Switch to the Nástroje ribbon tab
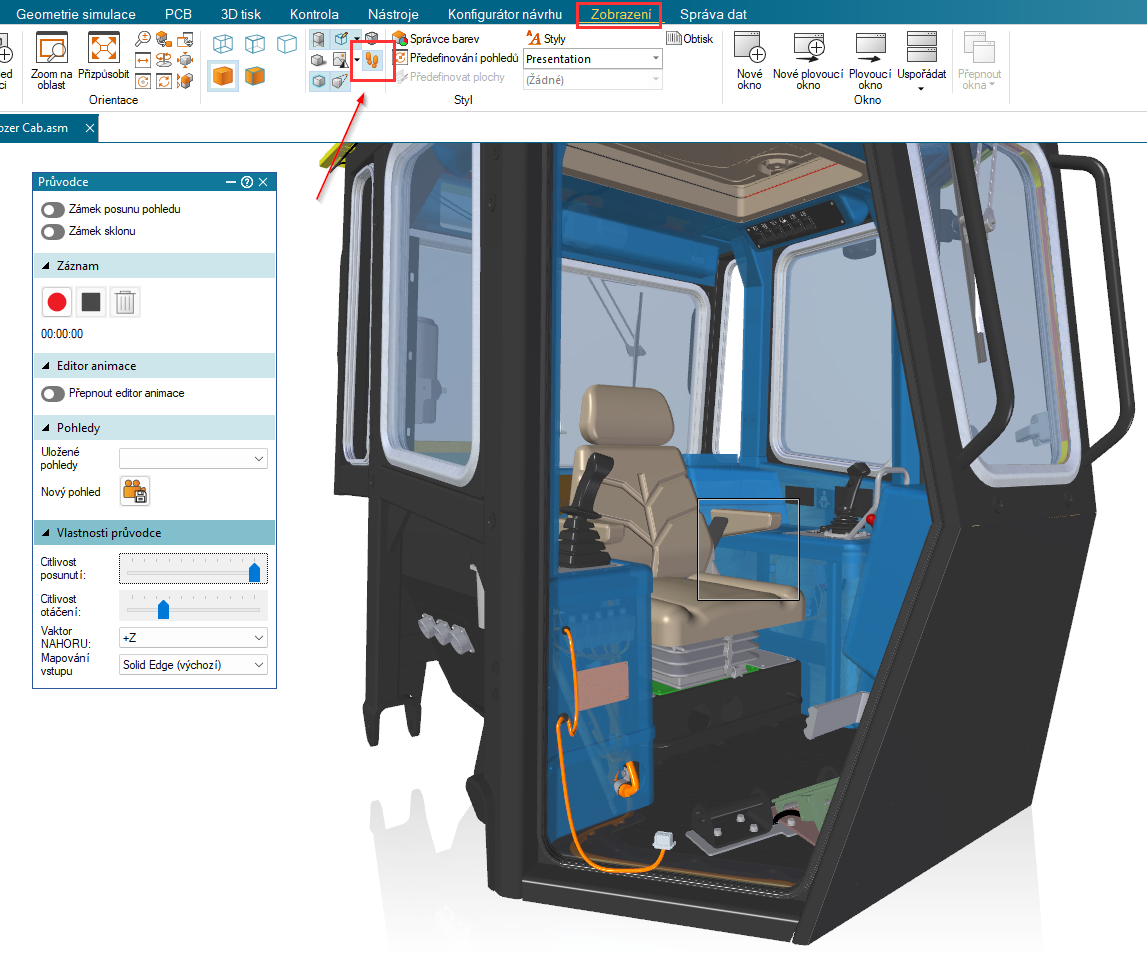Image resolution: width=1147 pixels, height=953 pixels. click(393, 14)
